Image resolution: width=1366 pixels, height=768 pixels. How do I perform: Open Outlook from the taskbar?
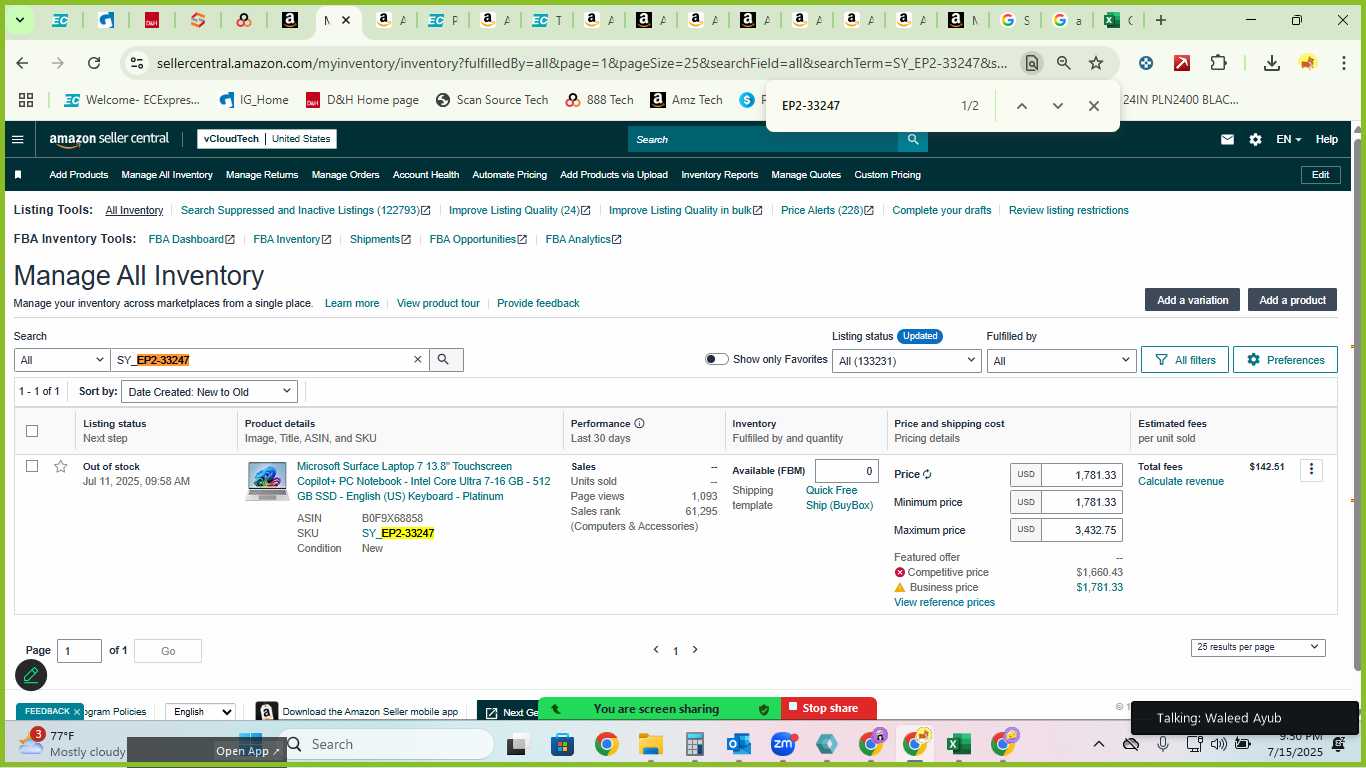coord(739,744)
